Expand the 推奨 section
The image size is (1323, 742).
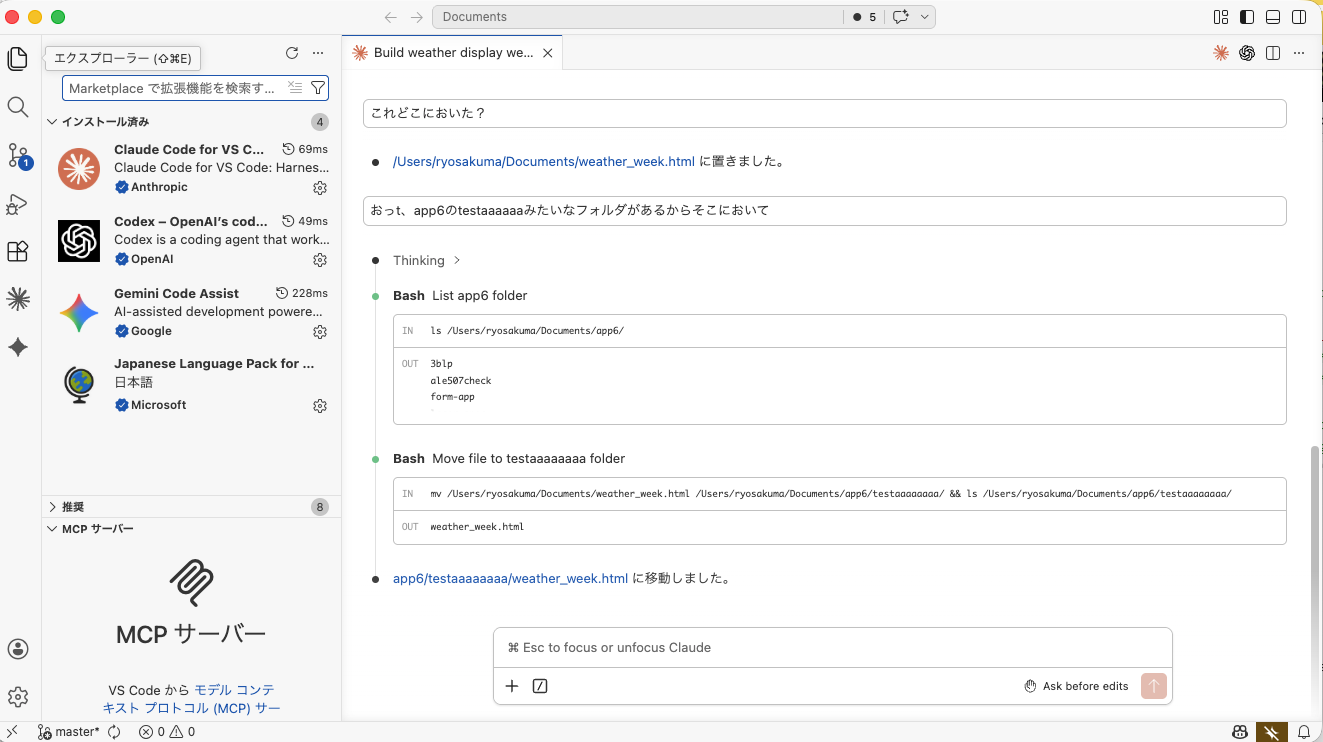point(72,507)
